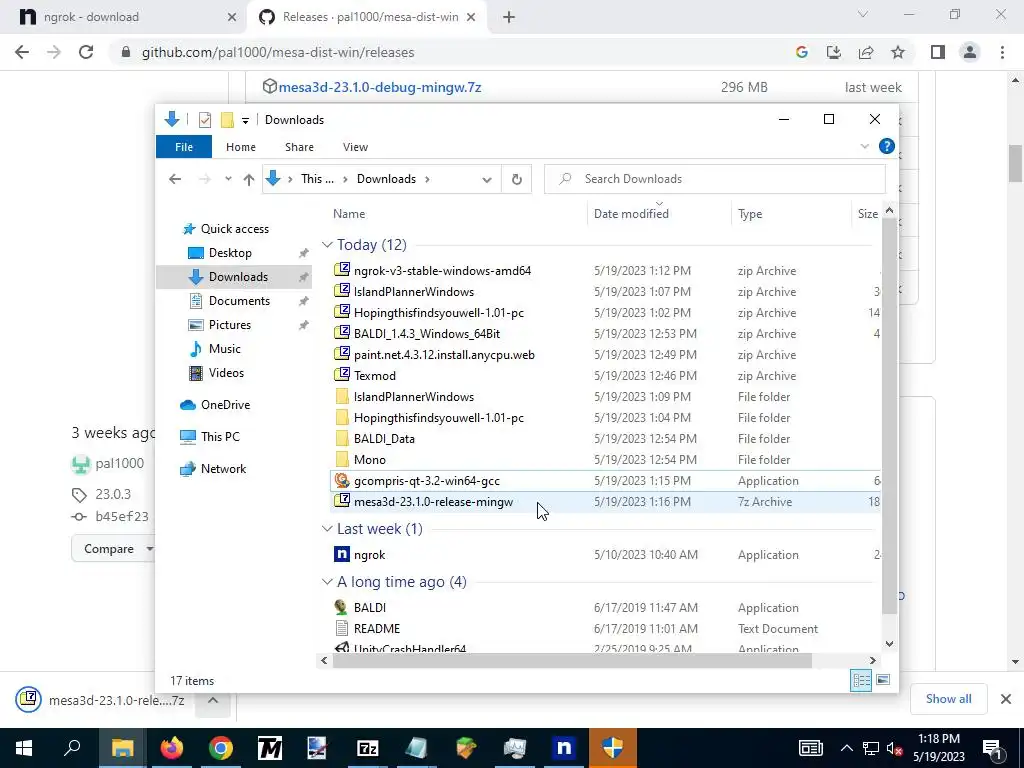Open Explorer help with the question mark icon
The width and height of the screenshot is (1024, 768).
[x=886, y=146]
